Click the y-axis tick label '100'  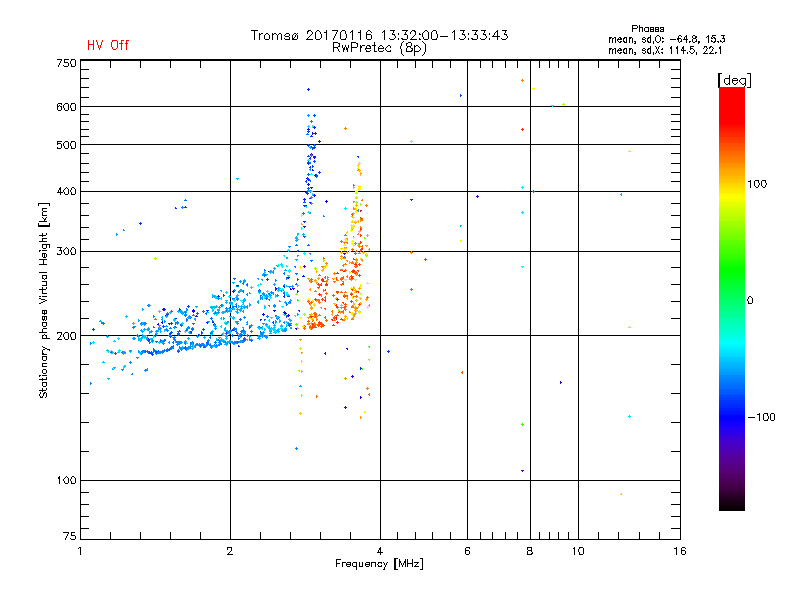pyautogui.click(x=66, y=481)
